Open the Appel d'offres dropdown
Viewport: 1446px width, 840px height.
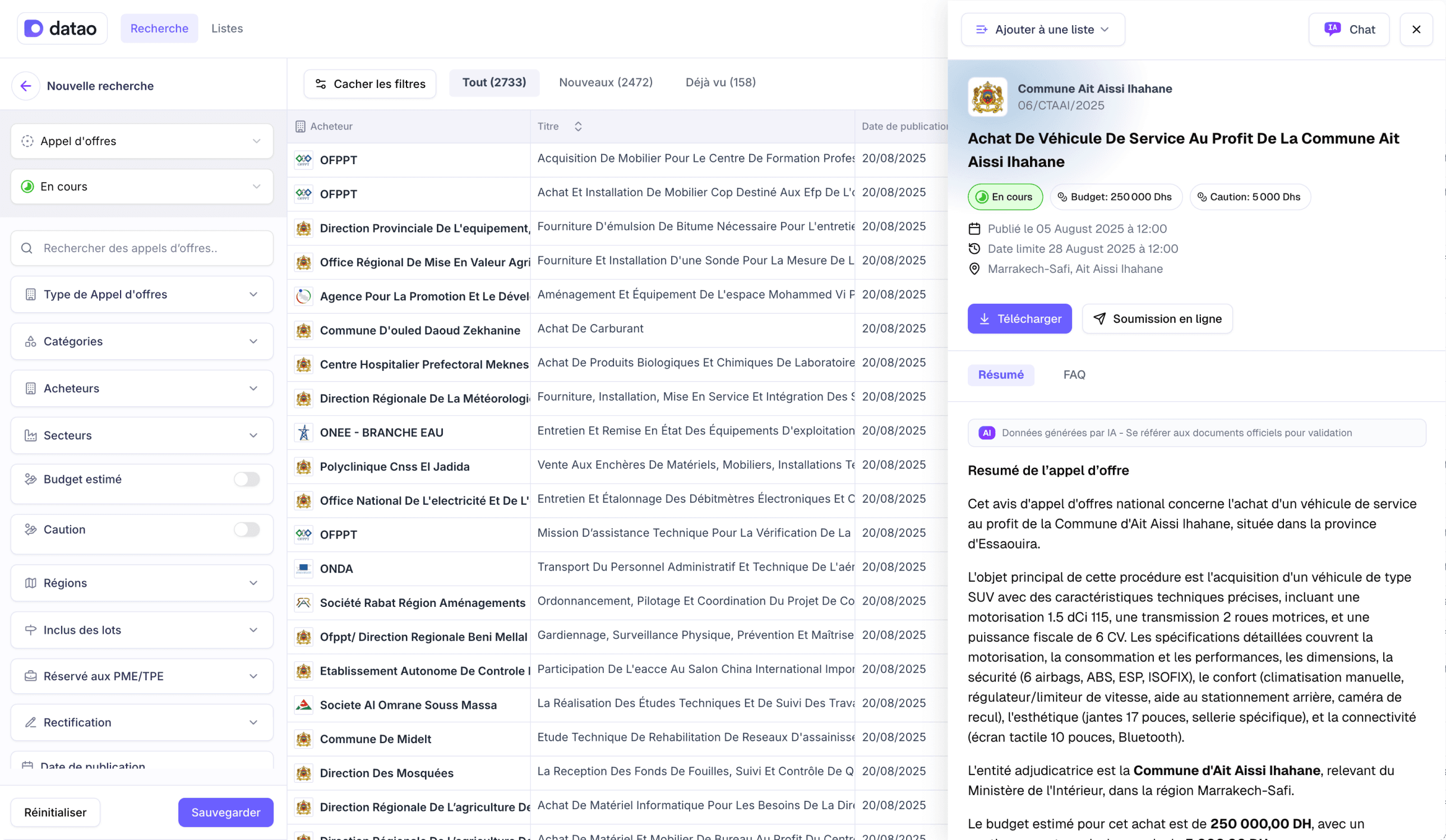142,141
